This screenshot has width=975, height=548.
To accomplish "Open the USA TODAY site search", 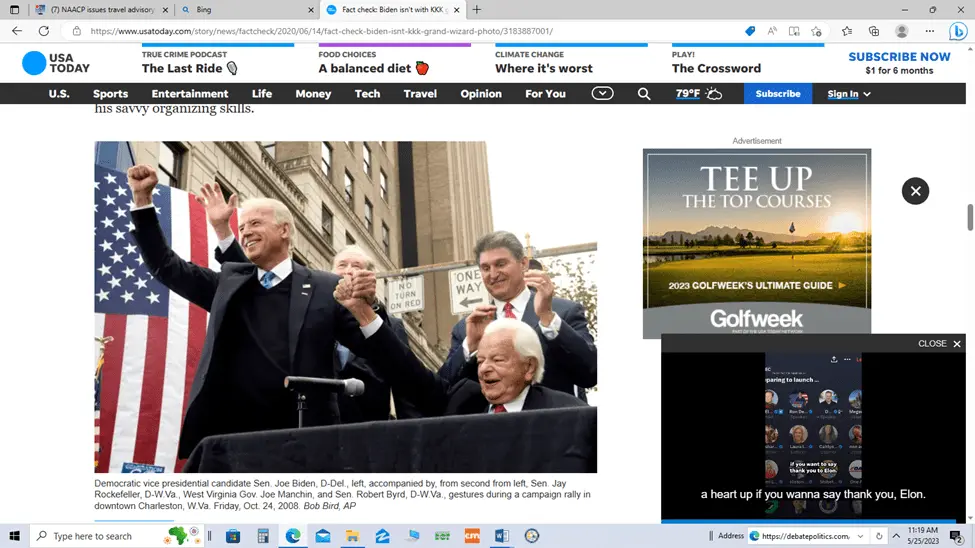I will pyautogui.click(x=644, y=94).
